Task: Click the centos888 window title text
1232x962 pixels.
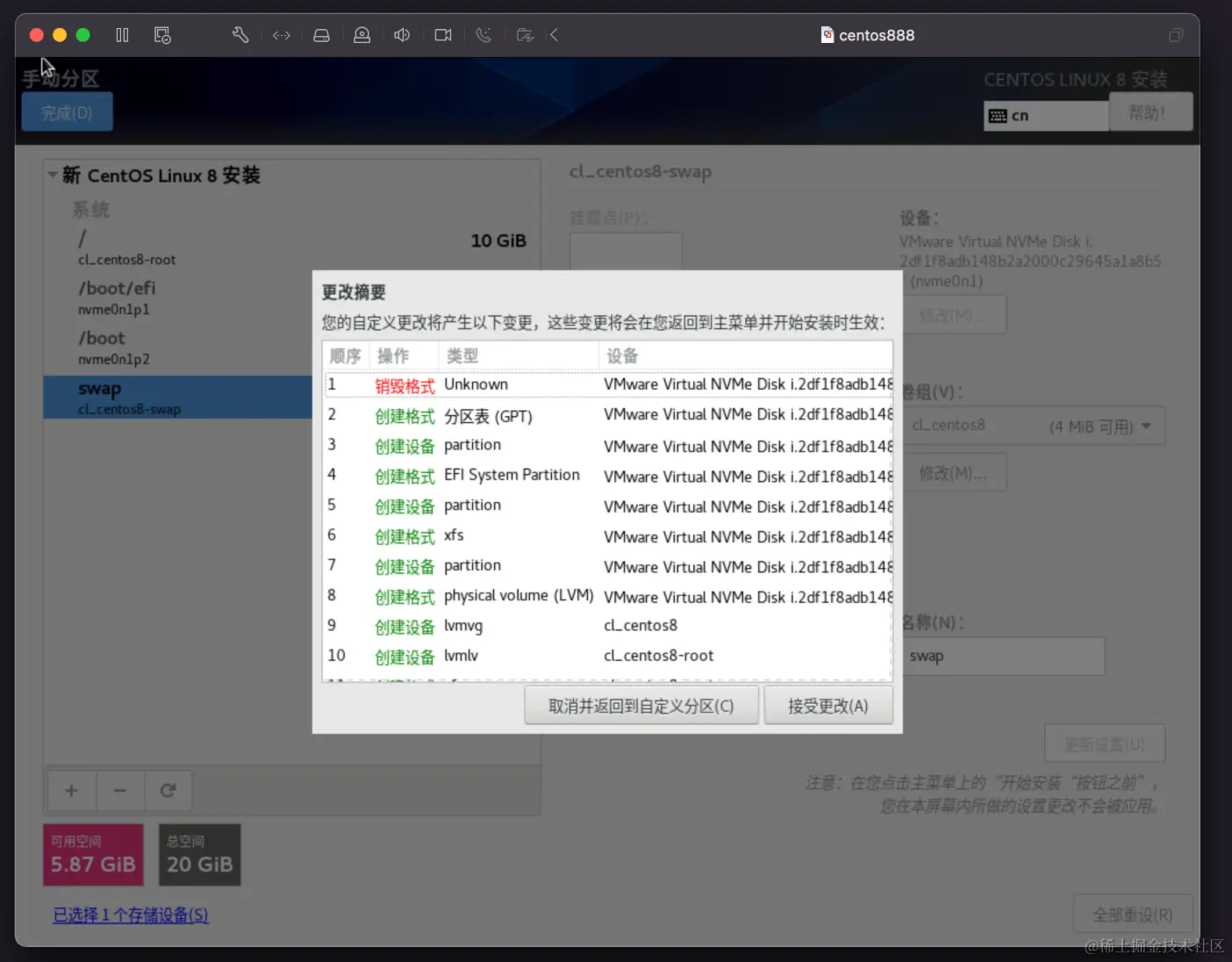Action: [x=877, y=35]
